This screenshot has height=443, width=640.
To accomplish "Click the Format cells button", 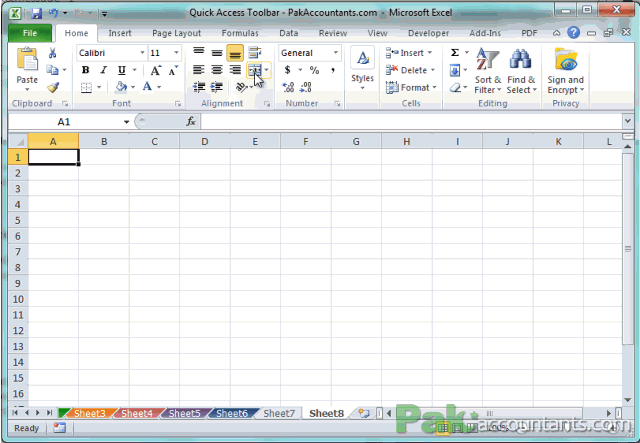I will (x=411, y=87).
